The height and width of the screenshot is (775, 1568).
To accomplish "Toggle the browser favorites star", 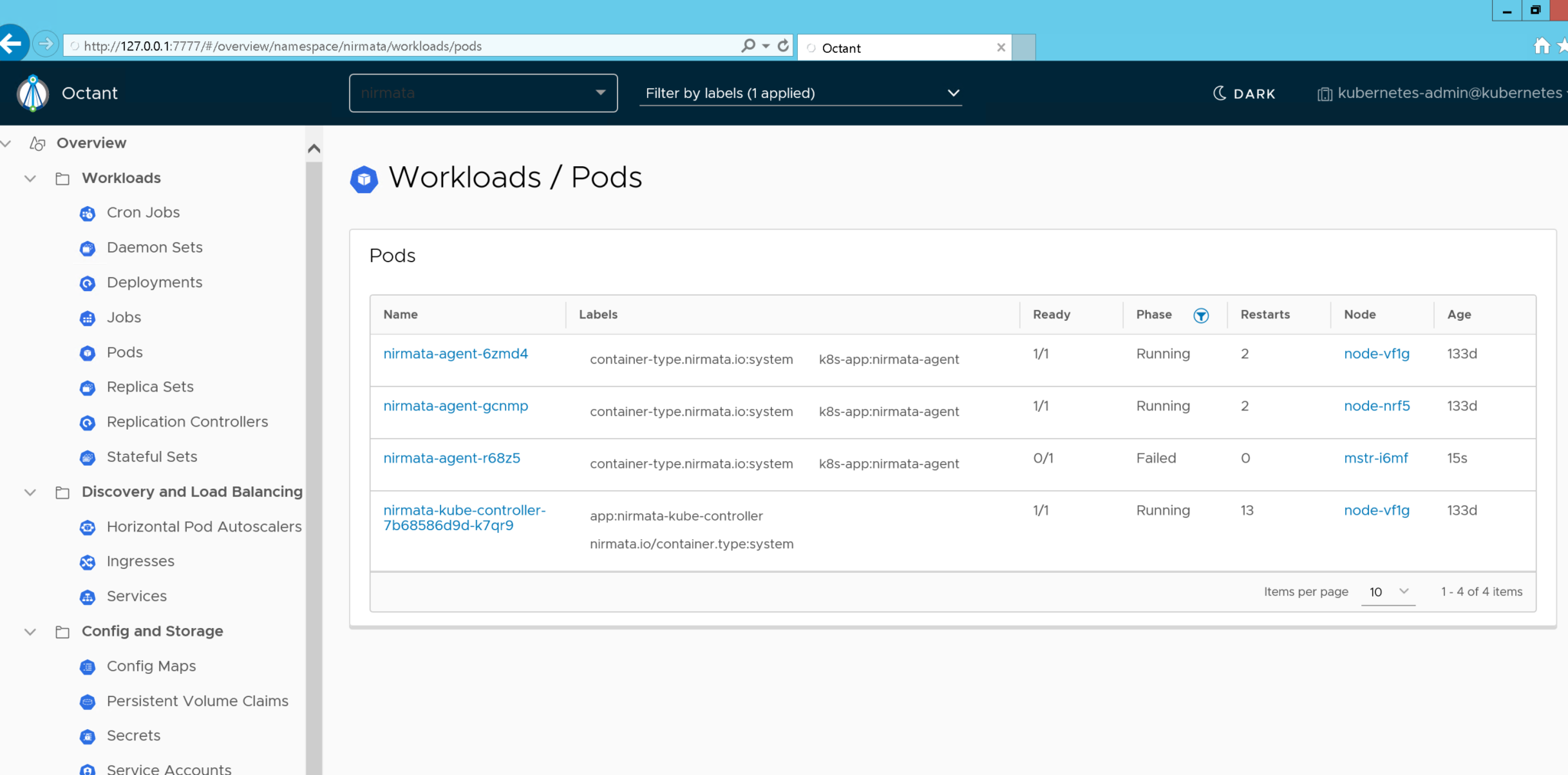I will click(1562, 45).
